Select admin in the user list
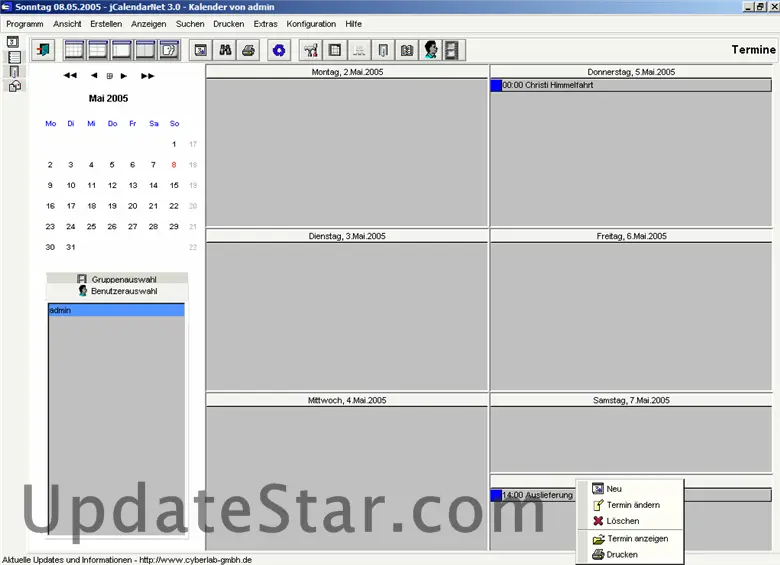Viewport: 780px width, 565px height. pyautogui.click(x=116, y=310)
